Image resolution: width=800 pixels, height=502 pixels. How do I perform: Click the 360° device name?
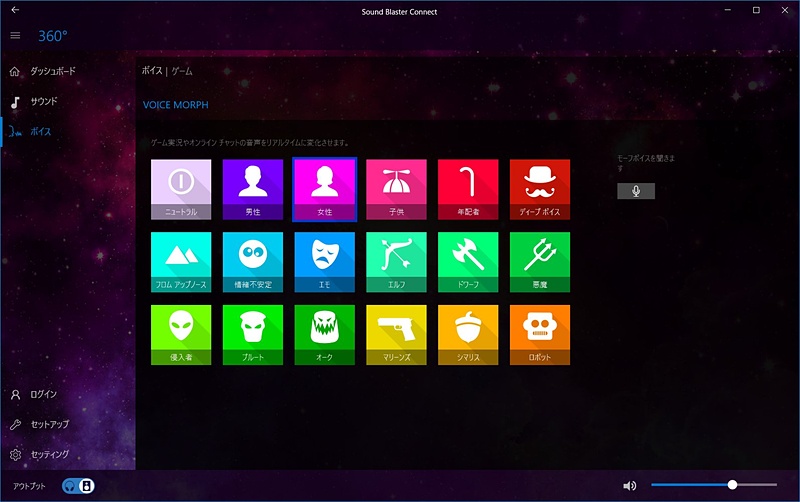(x=53, y=36)
